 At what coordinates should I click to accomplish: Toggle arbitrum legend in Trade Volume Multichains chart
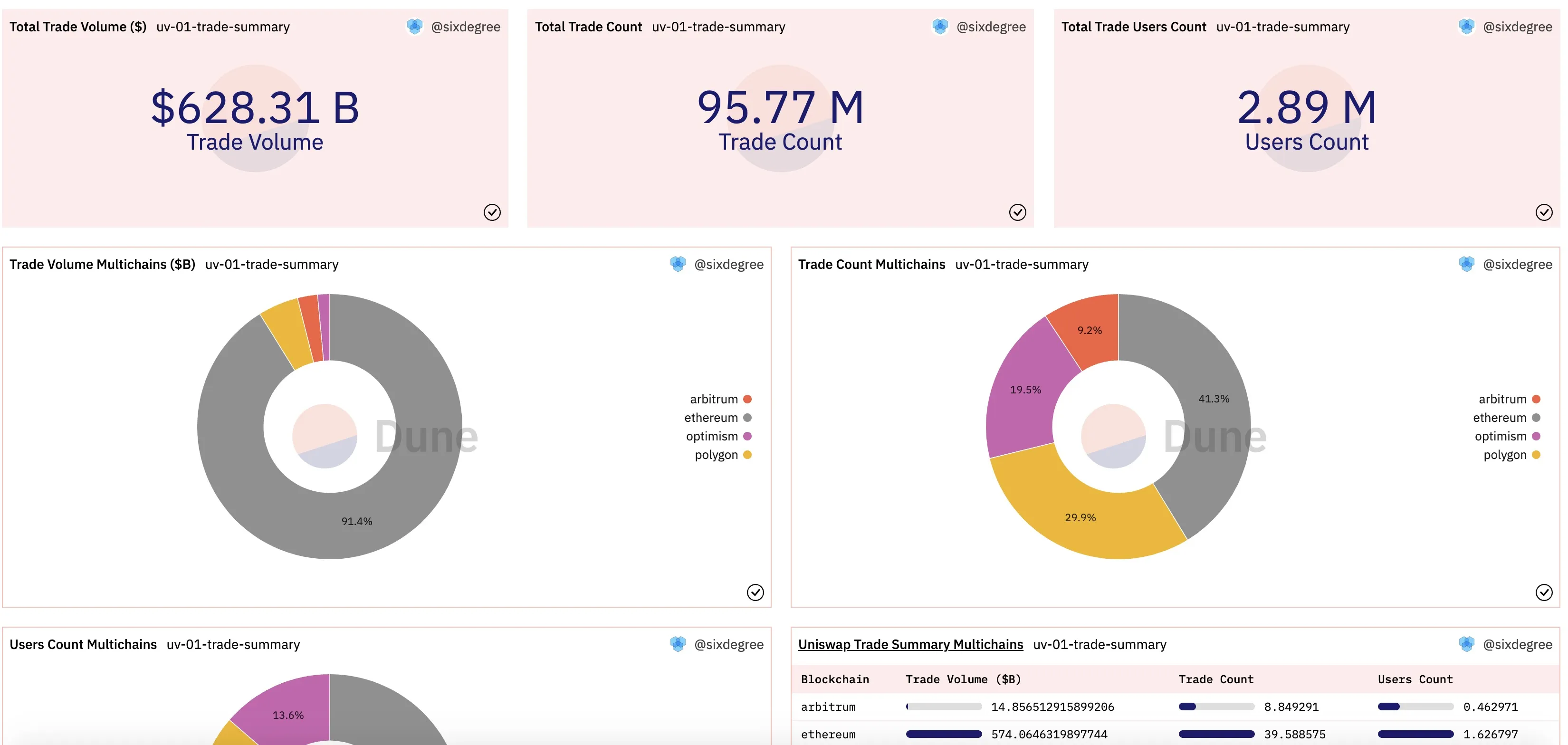tap(721, 399)
